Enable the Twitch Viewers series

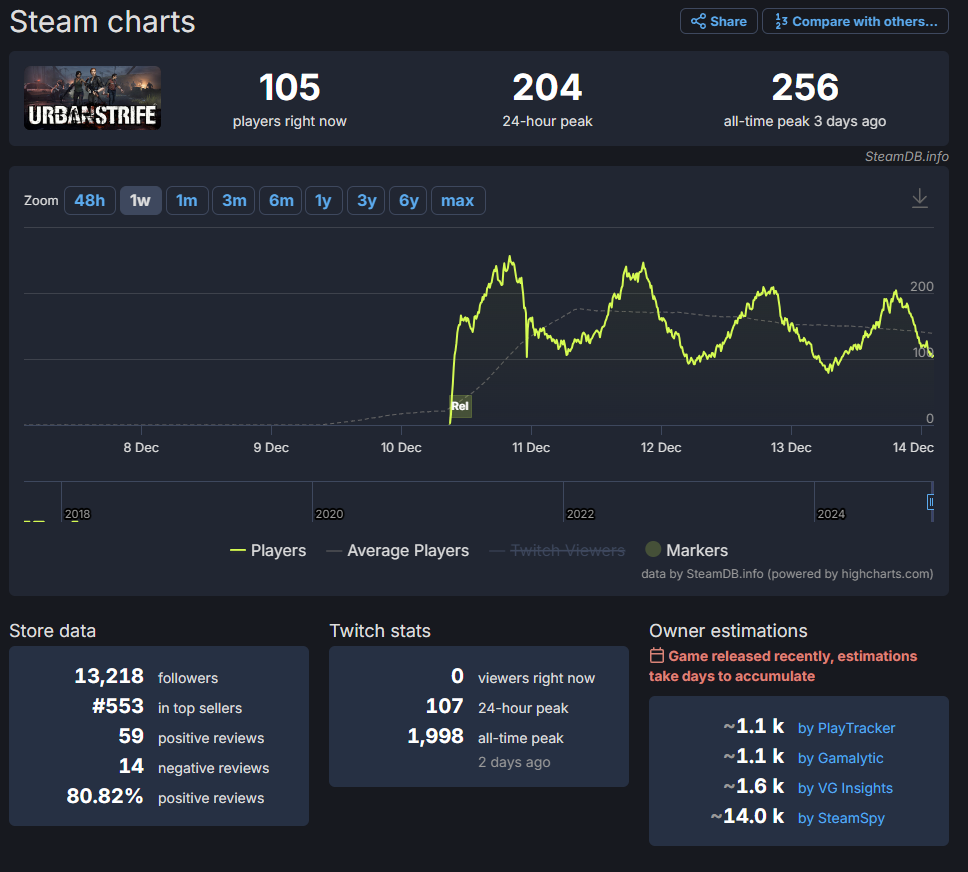pos(557,550)
